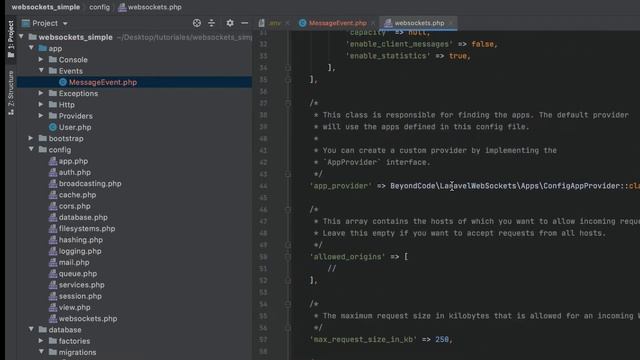Image resolution: width=640 pixels, height=360 pixels.
Task: Expand the factories folder
Action: [x=41, y=341]
